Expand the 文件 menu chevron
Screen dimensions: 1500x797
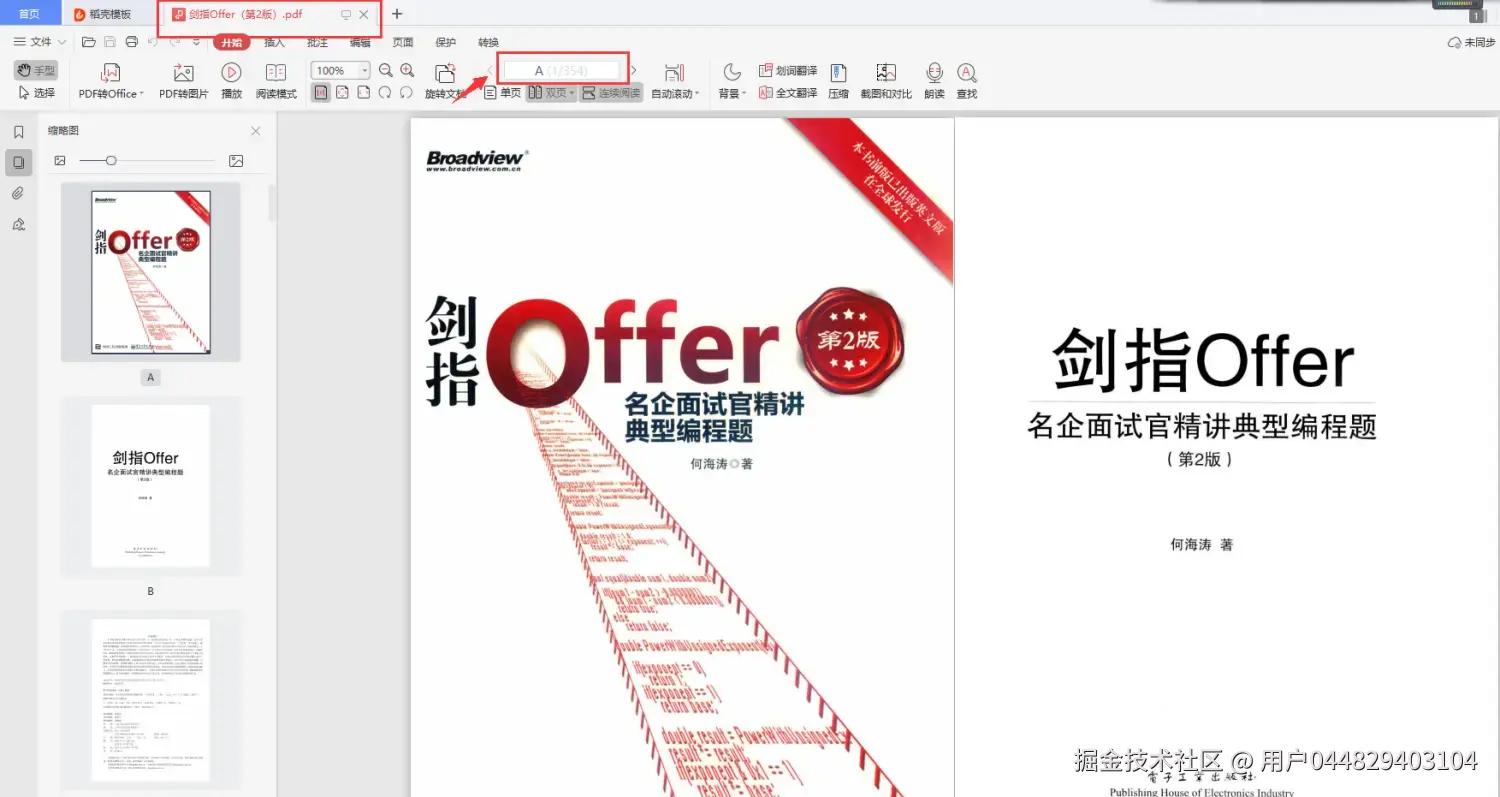pyautogui.click(x=62, y=42)
